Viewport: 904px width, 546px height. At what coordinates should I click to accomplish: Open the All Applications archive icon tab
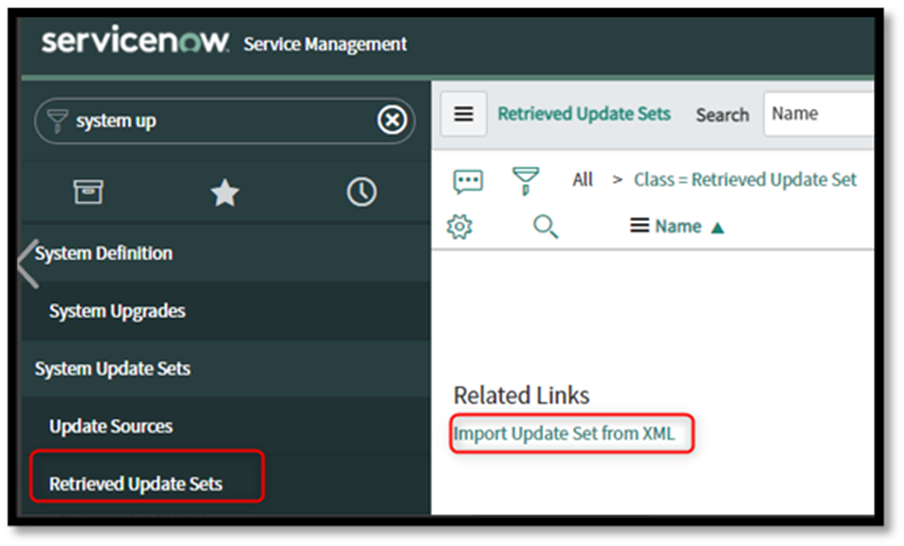pos(89,193)
